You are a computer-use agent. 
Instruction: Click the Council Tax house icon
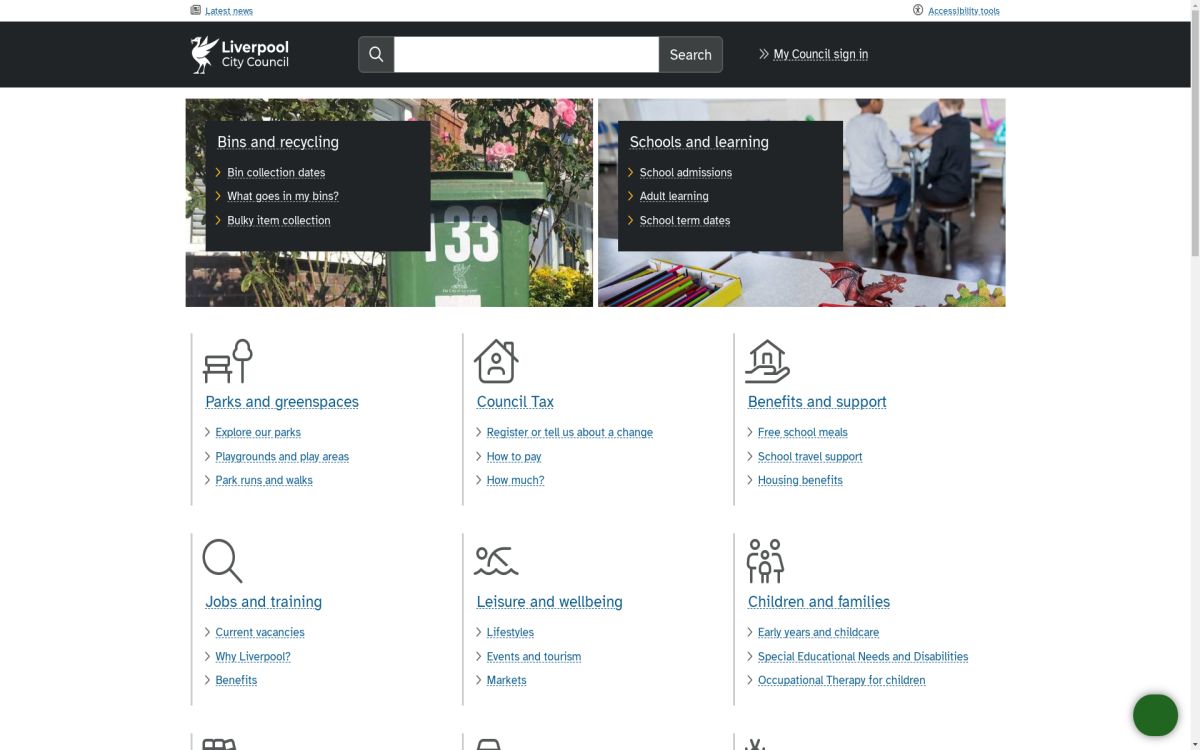click(x=496, y=361)
